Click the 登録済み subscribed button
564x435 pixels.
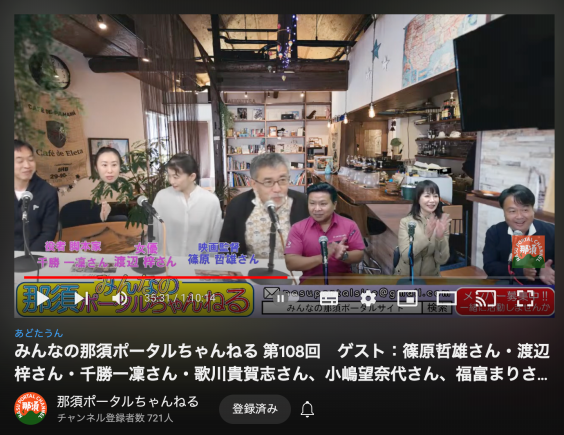coord(255,409)
